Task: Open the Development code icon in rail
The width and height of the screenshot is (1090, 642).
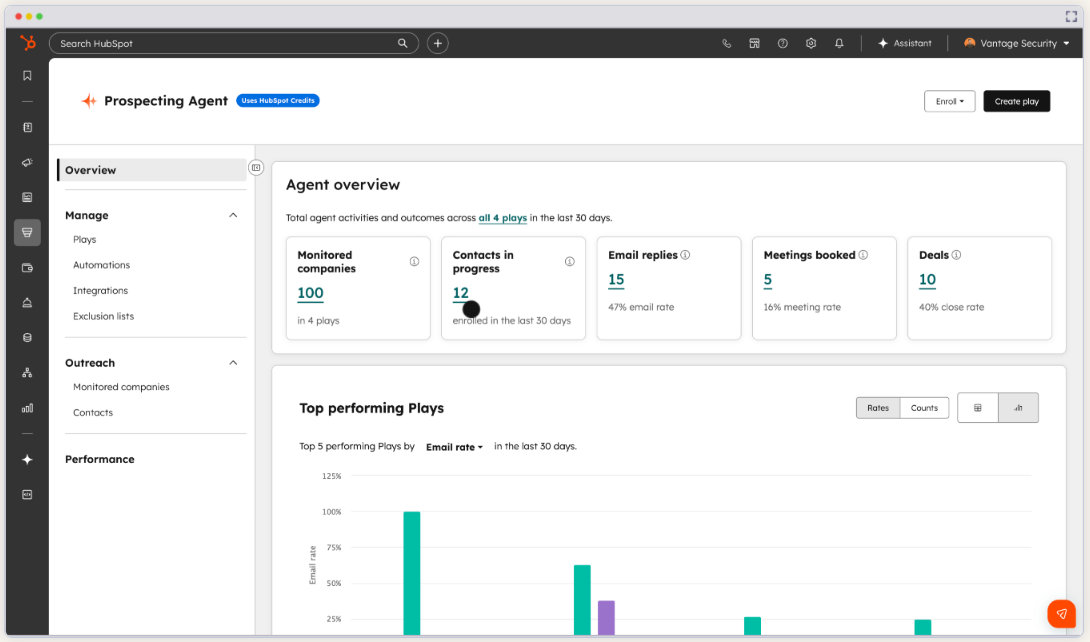Action: (x=27, y=495)
